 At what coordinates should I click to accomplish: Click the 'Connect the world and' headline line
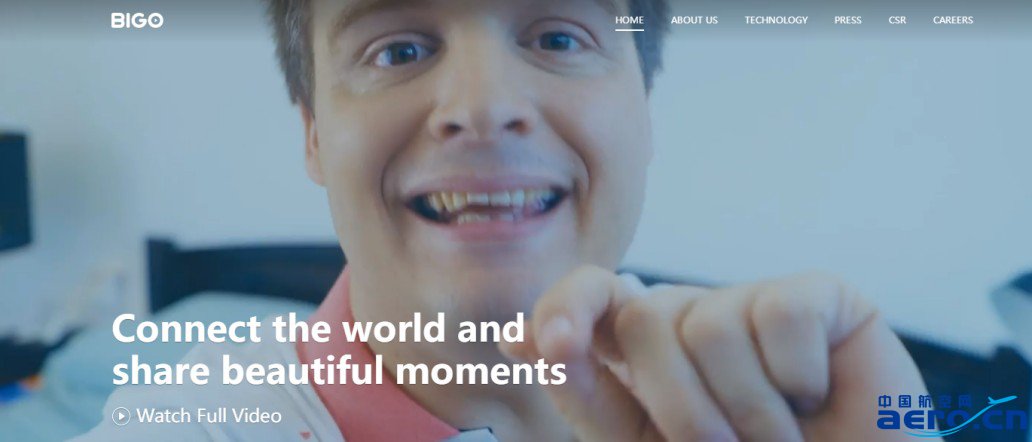(x=319, y=327)
